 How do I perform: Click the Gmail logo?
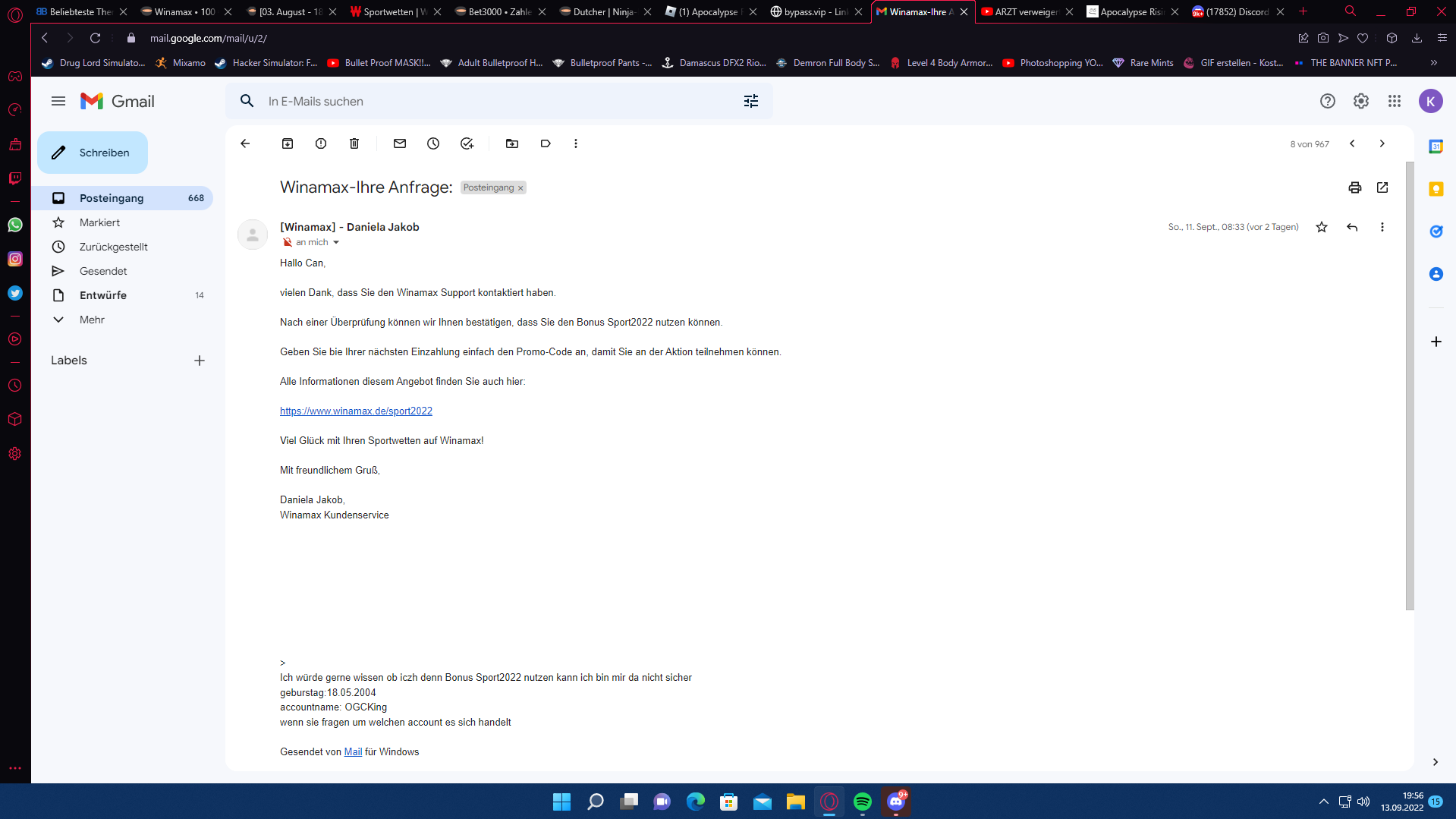[118, 101]
